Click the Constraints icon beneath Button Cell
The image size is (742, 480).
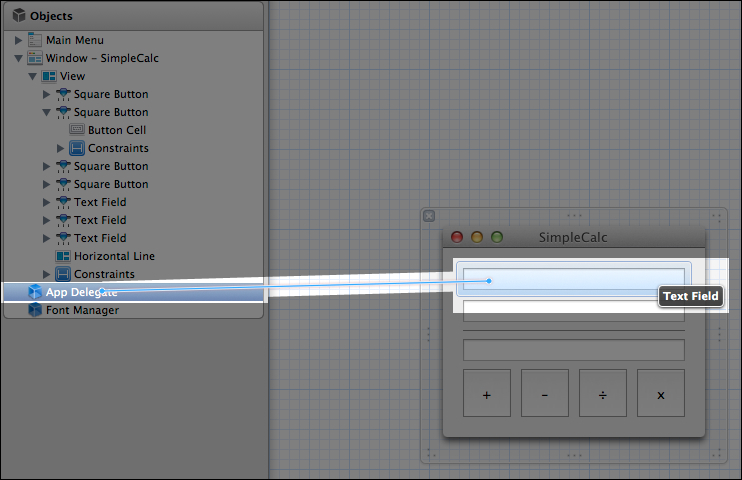pos(77,148)
